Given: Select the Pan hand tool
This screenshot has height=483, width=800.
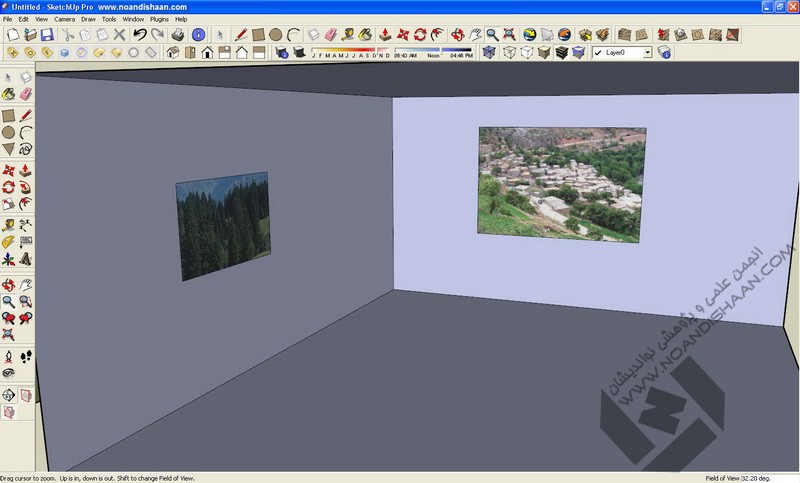Looking at the screenshot, I should click(474, 35).
